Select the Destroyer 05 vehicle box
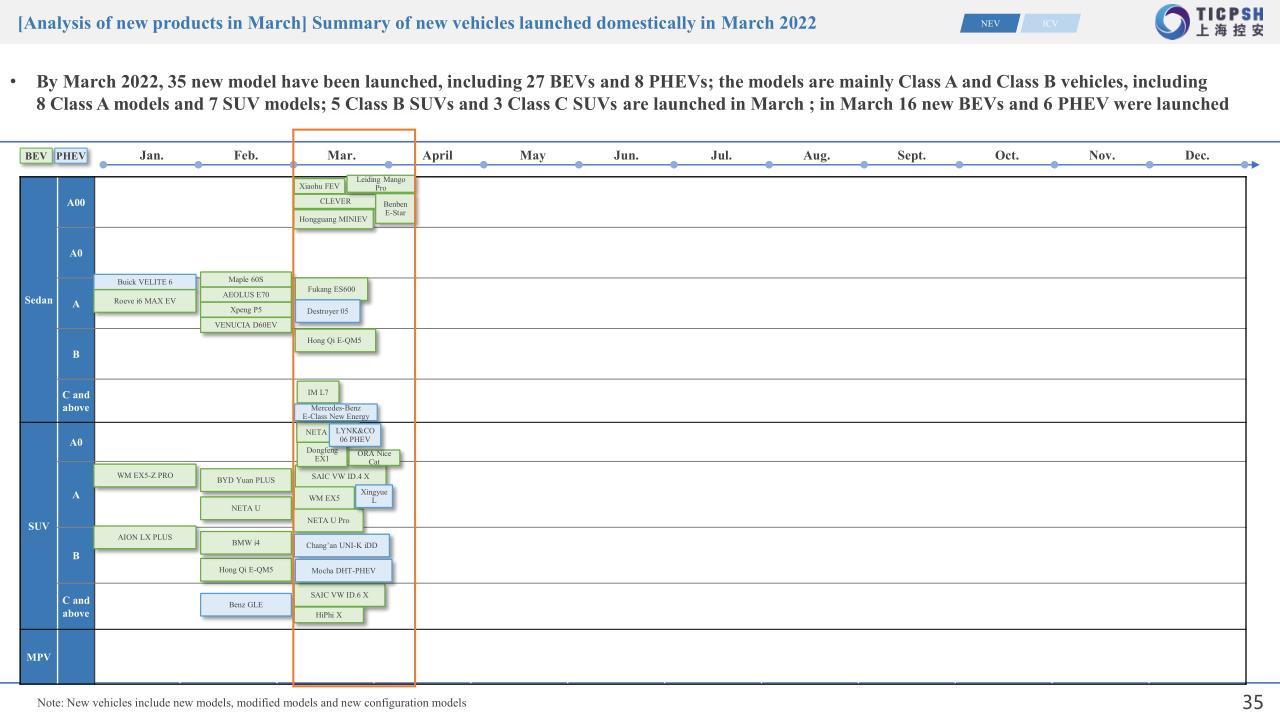 [x=327, y=311]
